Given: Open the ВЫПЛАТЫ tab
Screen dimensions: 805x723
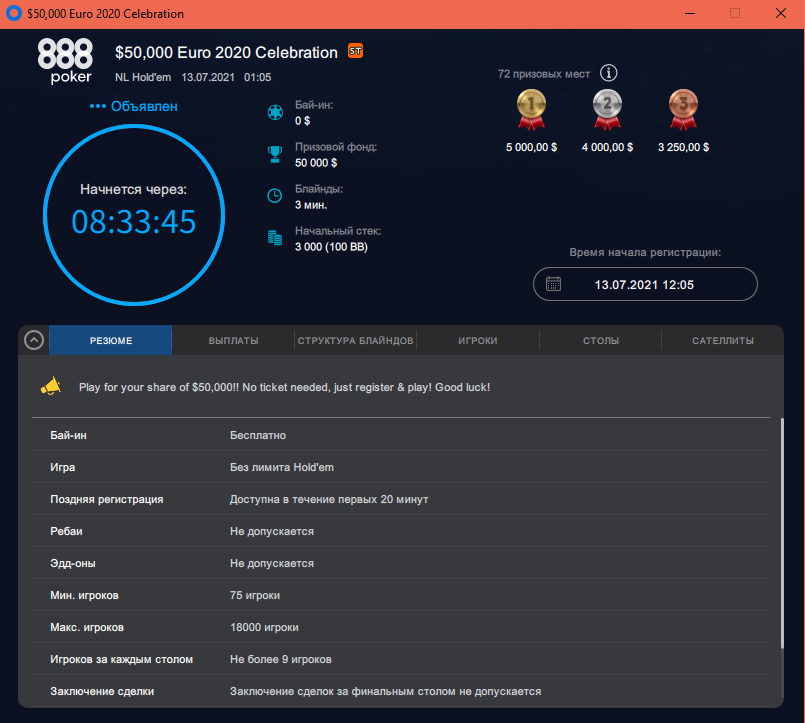Looking at the screenshot, I should (234, 340).
